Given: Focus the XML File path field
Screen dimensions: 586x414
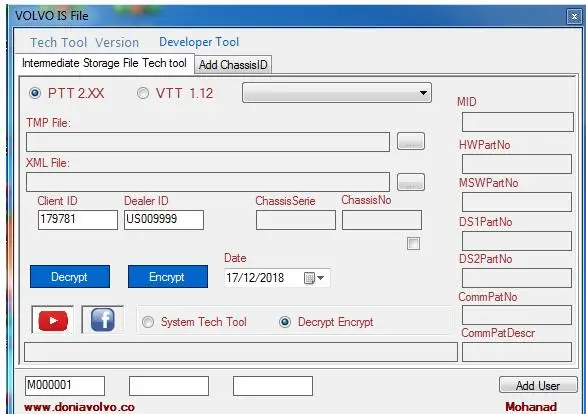Looking at the screenshot, I should click(x=208, y=182).
